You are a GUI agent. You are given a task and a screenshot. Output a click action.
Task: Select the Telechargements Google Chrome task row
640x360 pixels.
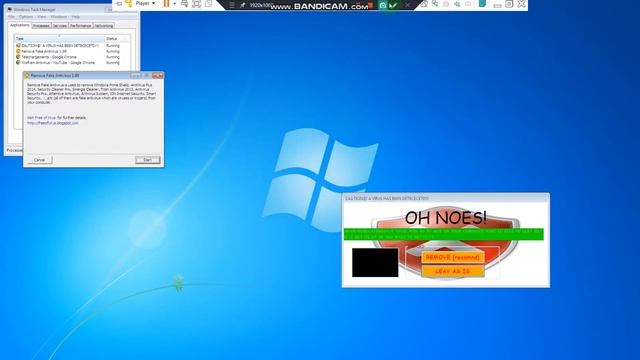click(x=73, y=57)
